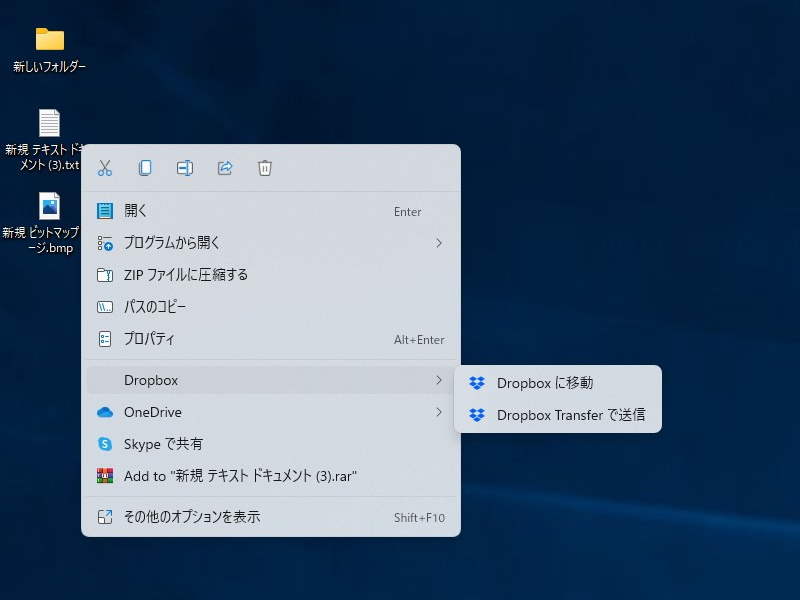Click the Delete trash icon
Screen dimensions: 800x600
(x=264, y=168)
